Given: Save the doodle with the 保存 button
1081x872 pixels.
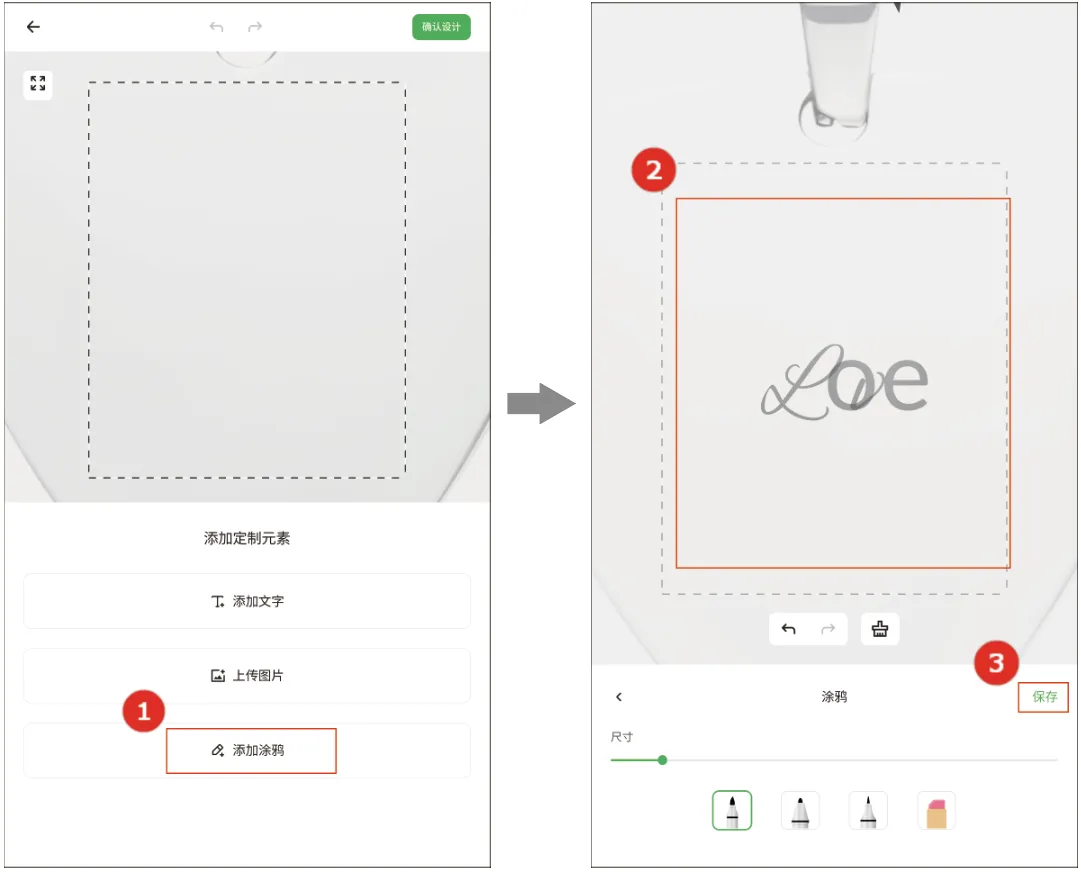Looking at the screenshot, I should tap(1044, 697).
